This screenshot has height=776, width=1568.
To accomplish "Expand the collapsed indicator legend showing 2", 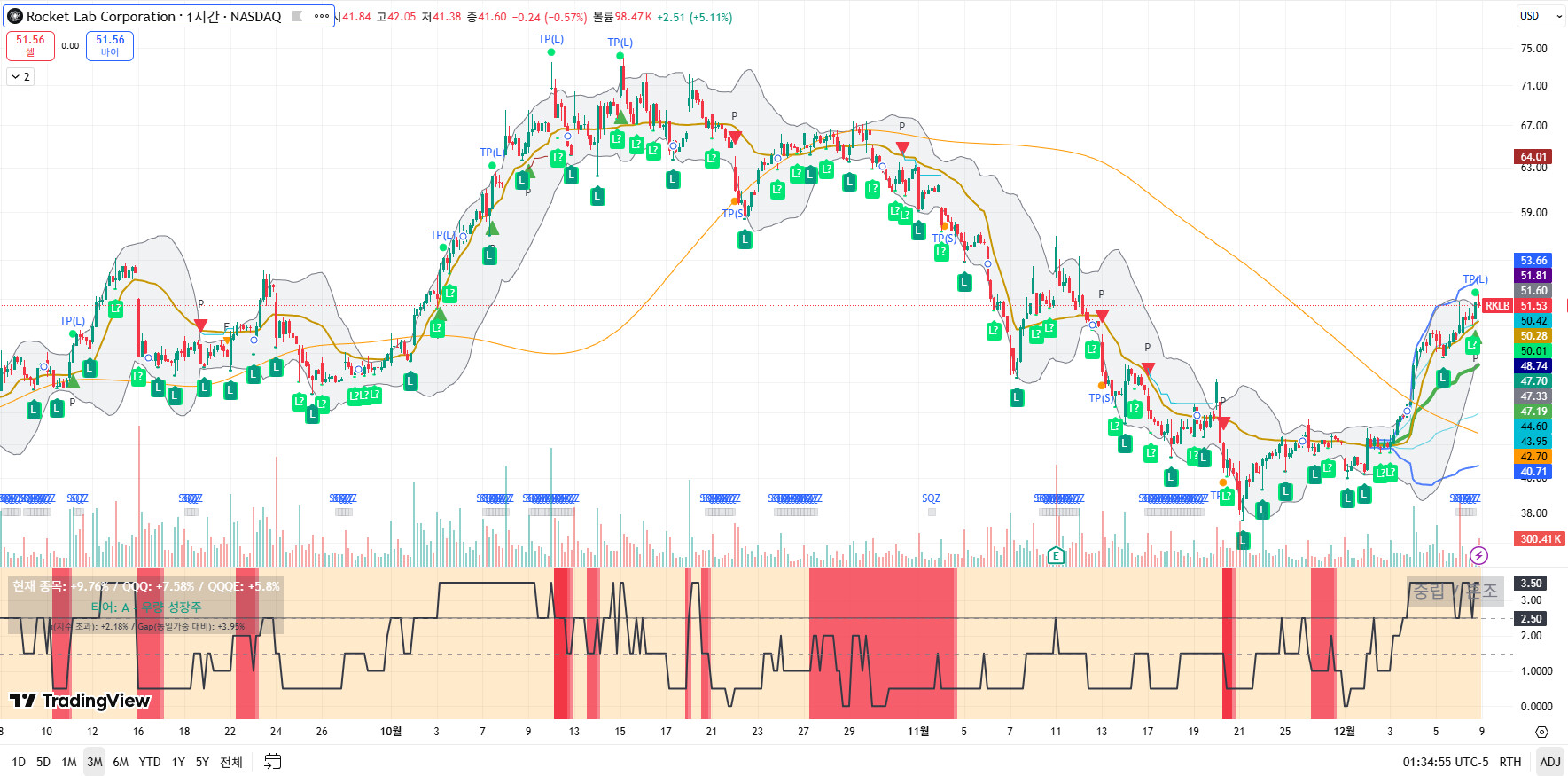I will (x=20, y=77).
